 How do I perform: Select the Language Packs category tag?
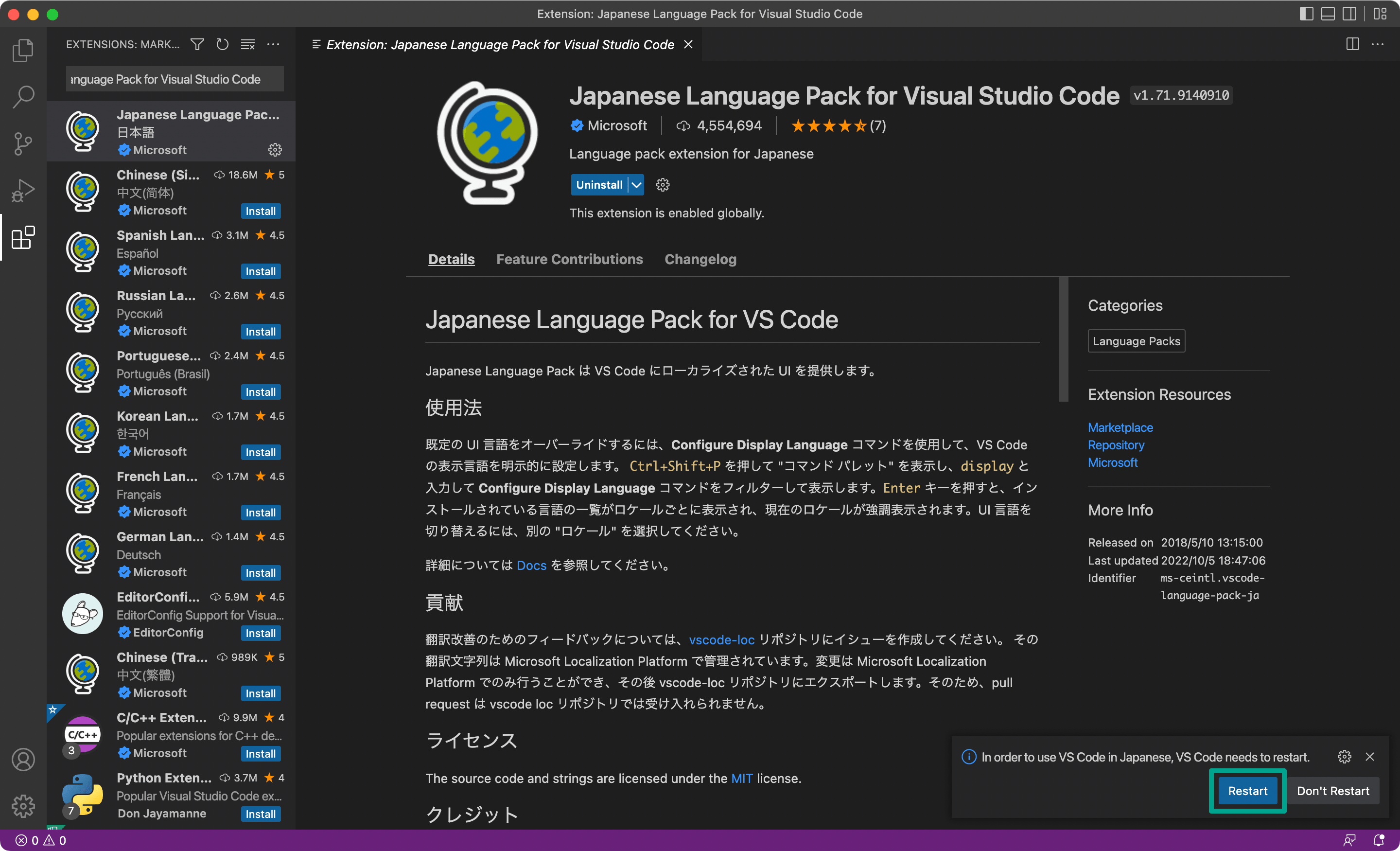point(1137,341)
